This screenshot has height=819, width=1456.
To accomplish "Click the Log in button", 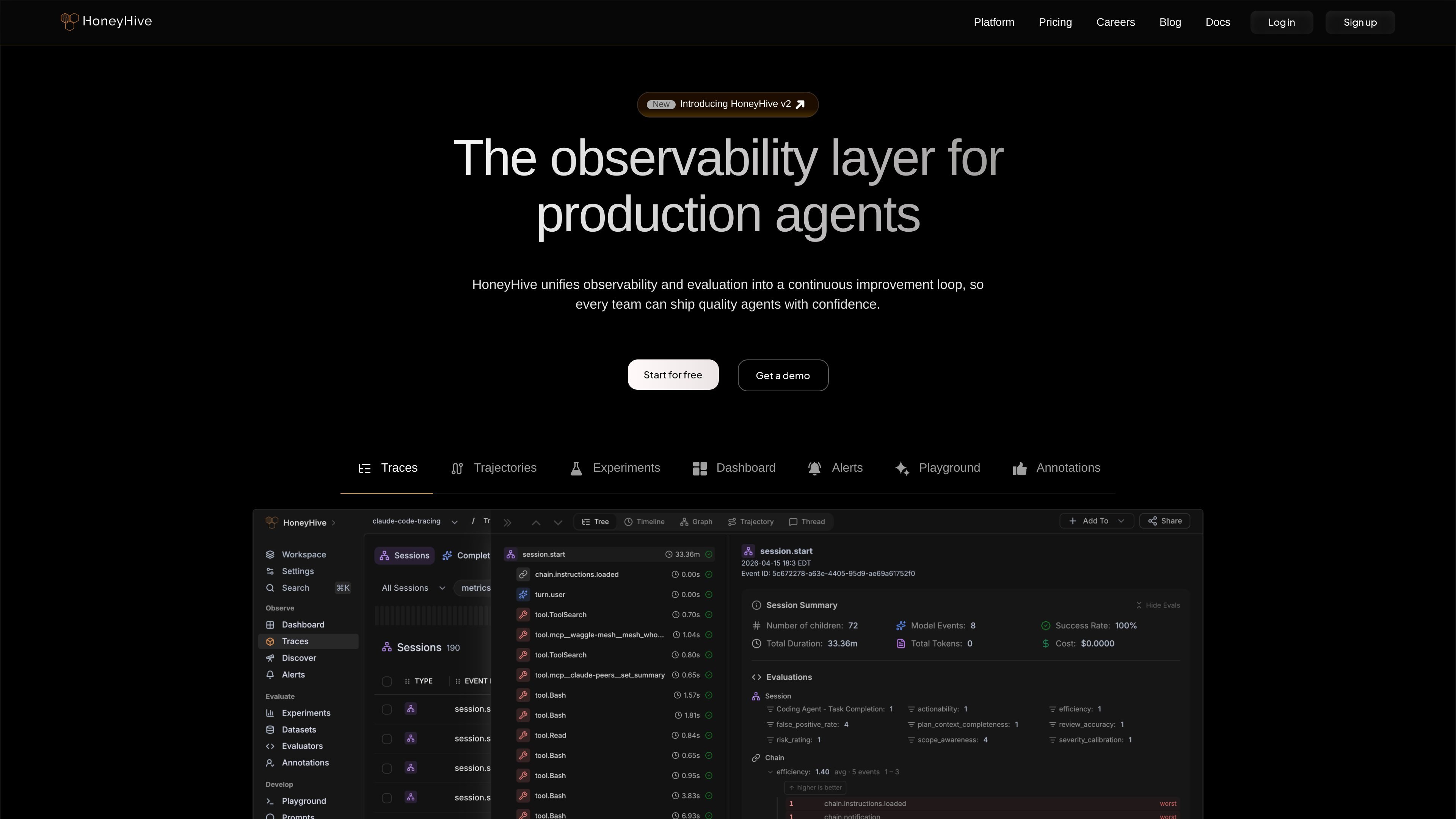I will (x=1281, y=23).
